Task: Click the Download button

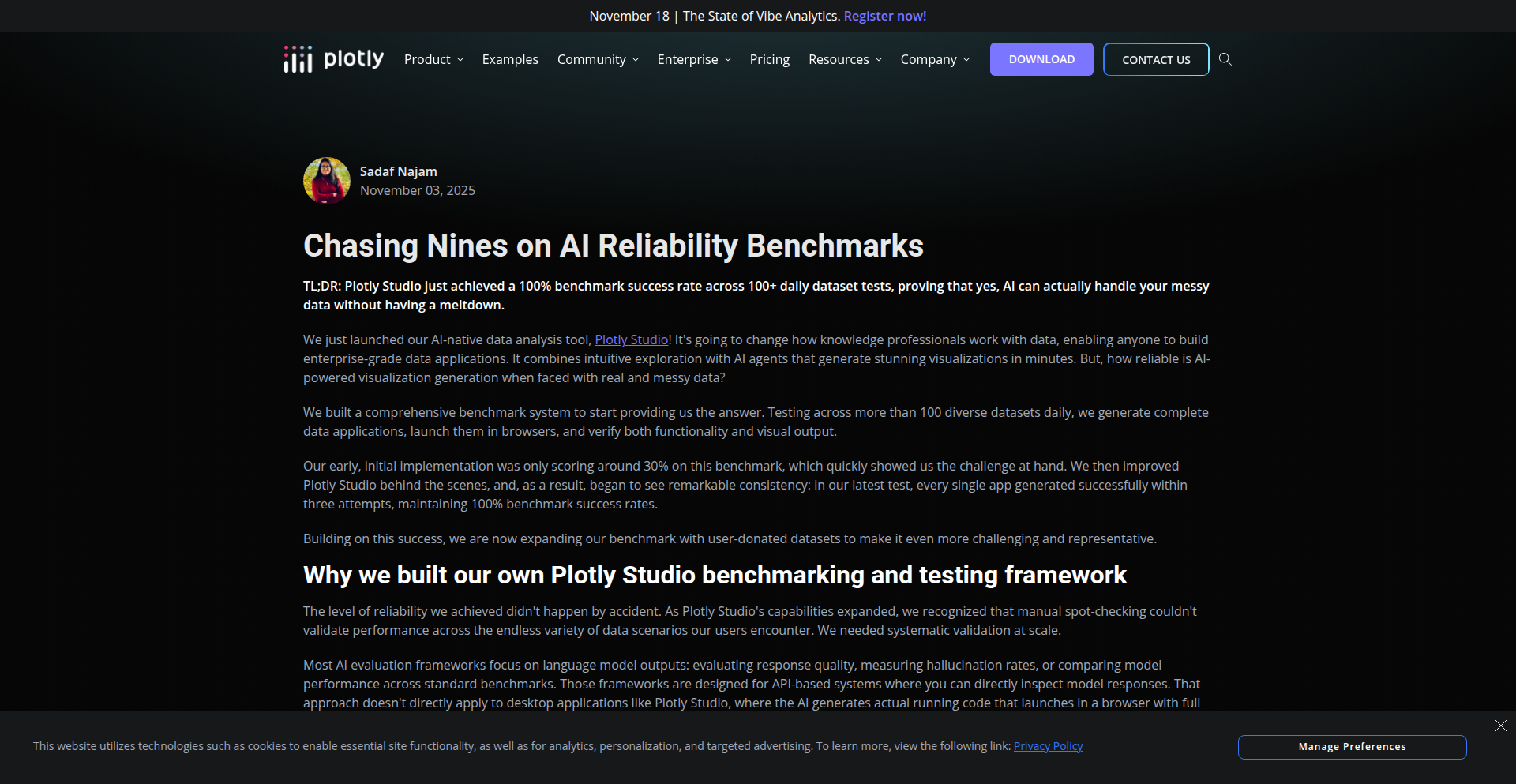Action: 1041,59
